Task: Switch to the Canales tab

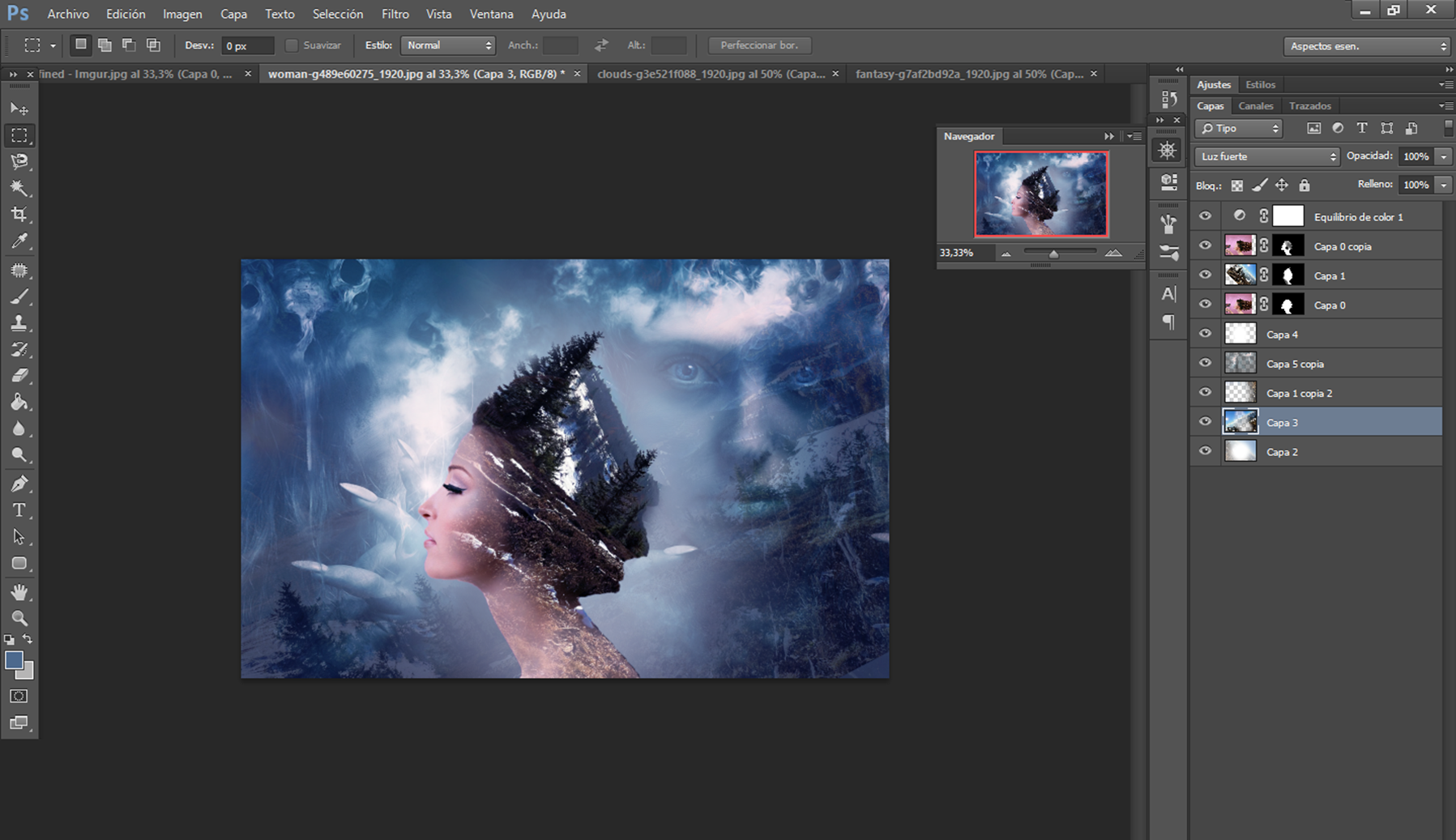Action: pos(1256,106)
